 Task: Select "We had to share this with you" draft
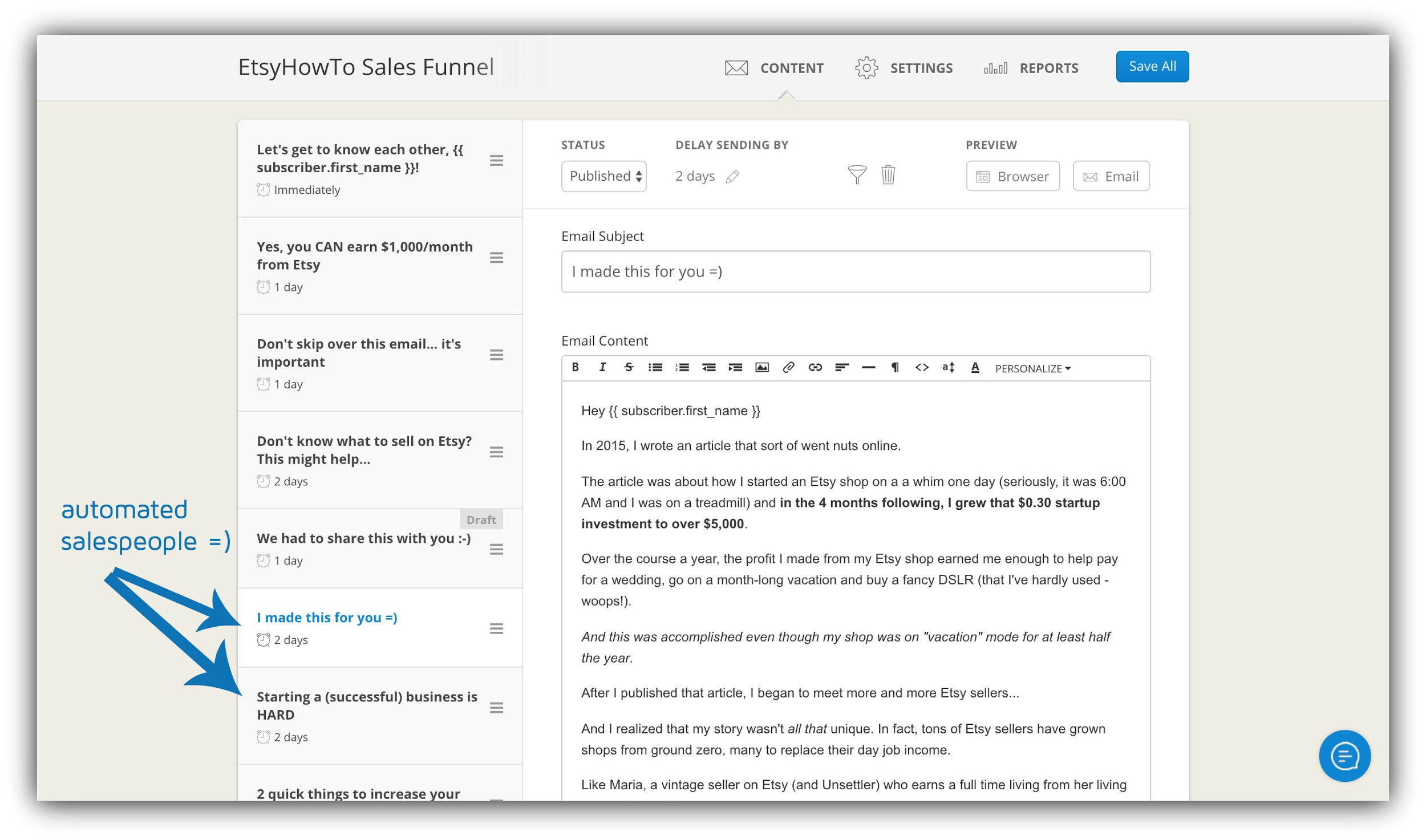[380, 549]
